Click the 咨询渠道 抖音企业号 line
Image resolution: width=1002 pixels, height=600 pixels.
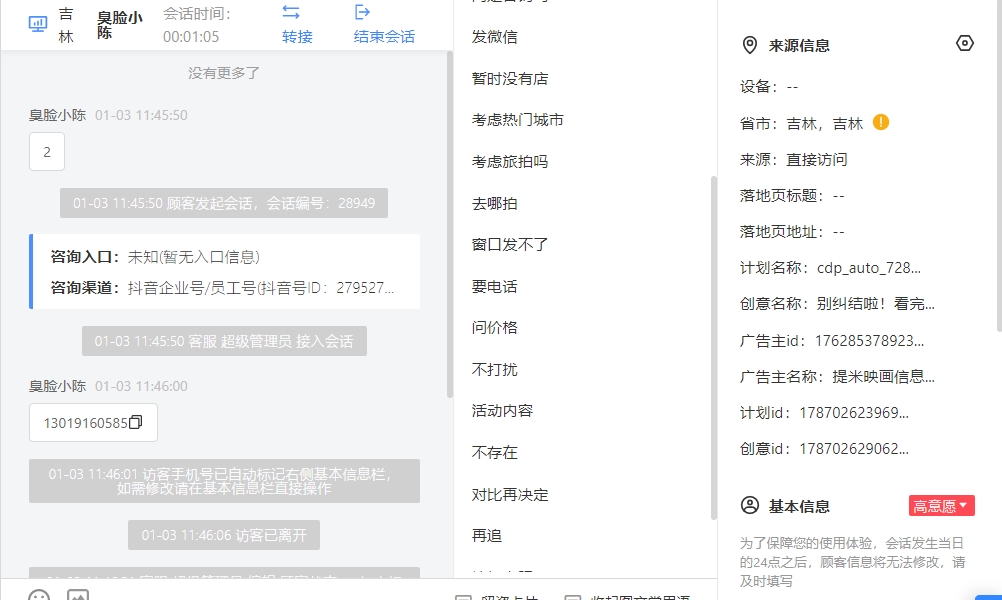[x=222, y=288]
